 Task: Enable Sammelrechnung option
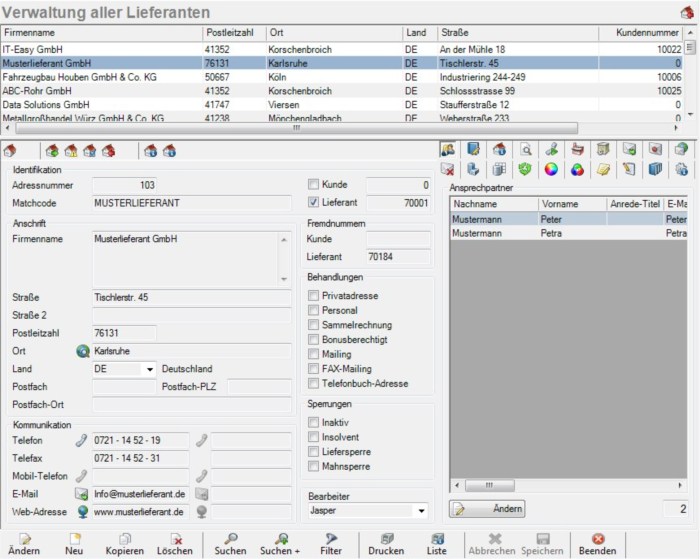point(313,325)
